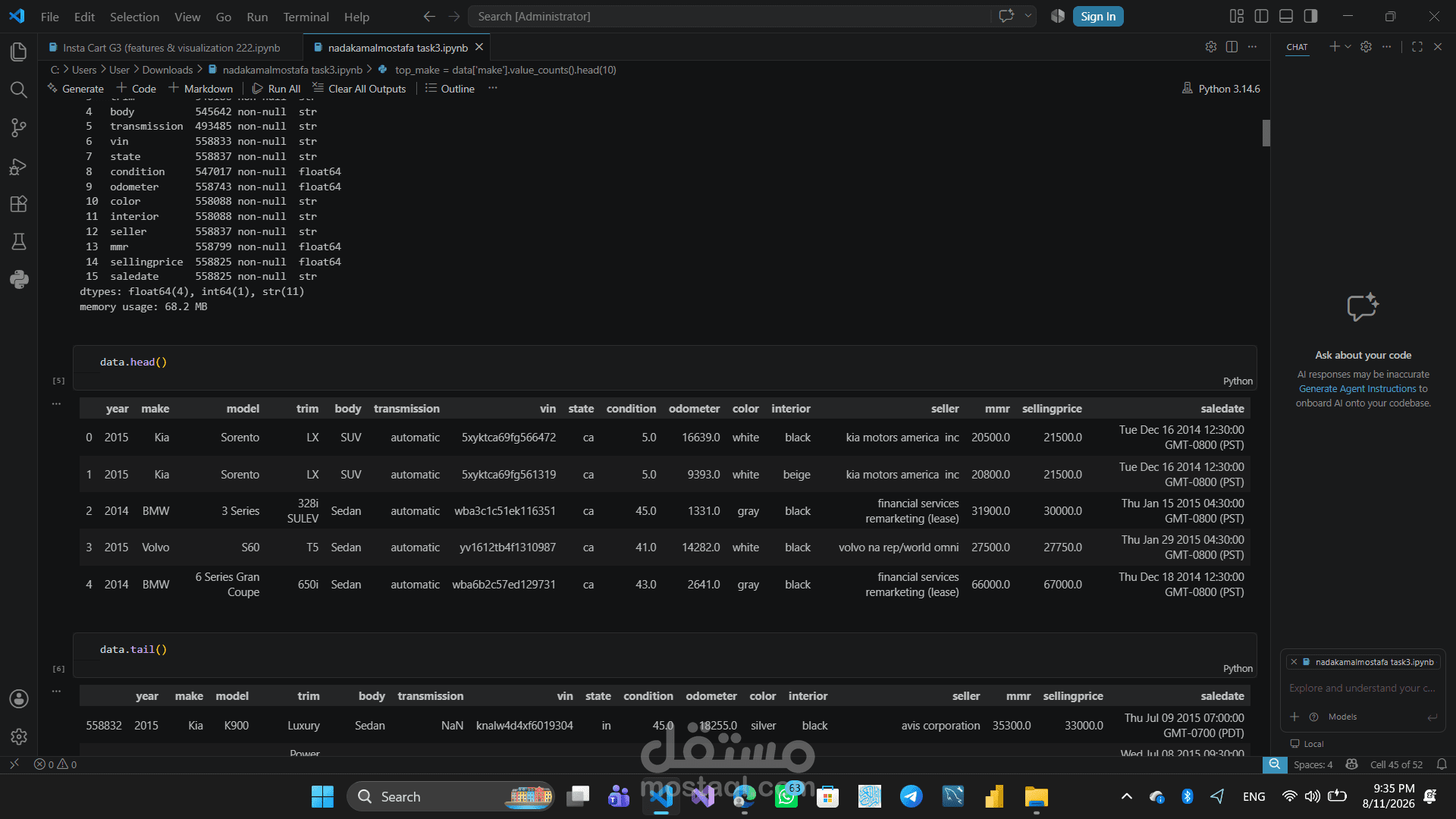Open the Testing flask view
Viewport: 1456px width, 819px height.
(x=19, y=242)
